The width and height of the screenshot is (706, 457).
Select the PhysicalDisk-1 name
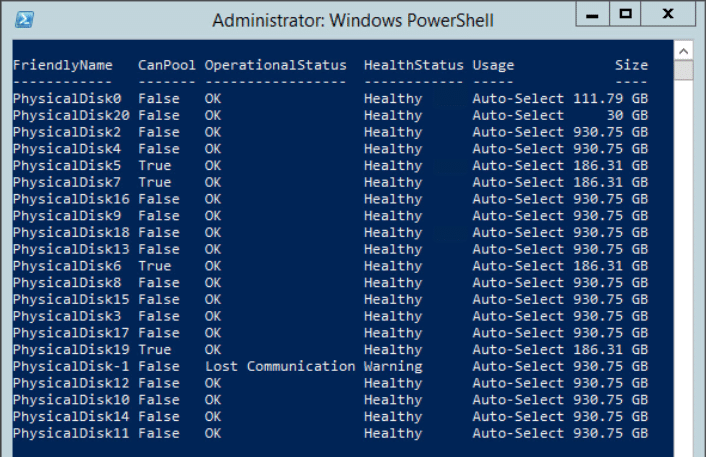coord(71,367)
